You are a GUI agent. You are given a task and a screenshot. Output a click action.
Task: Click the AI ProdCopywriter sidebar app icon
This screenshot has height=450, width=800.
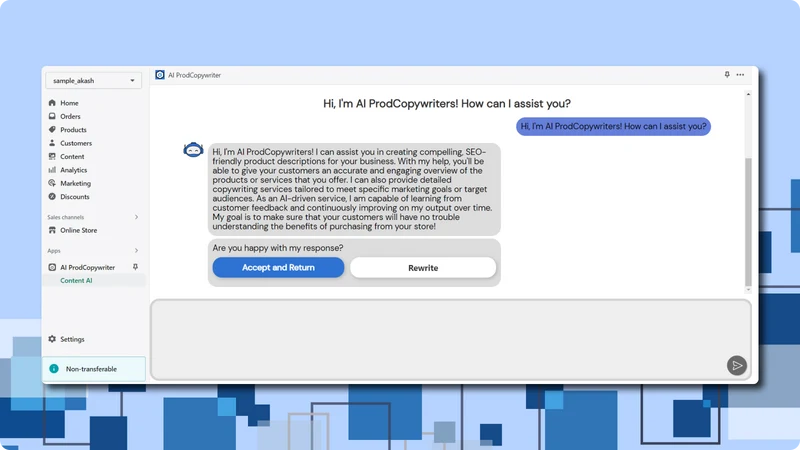[52, 267]
